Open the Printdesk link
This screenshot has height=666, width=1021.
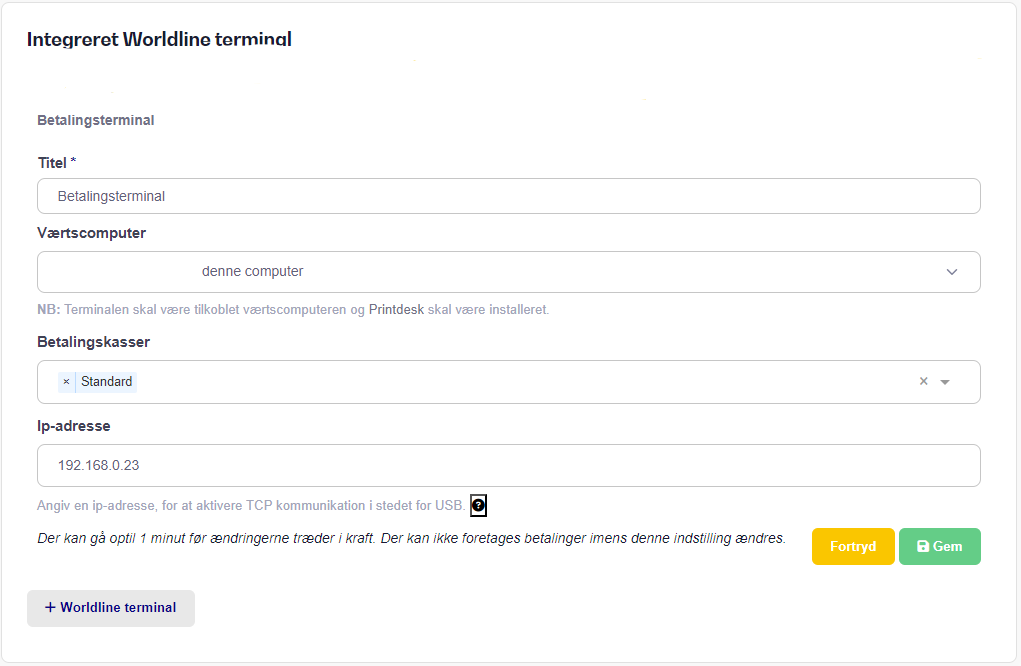click(396, 310)
